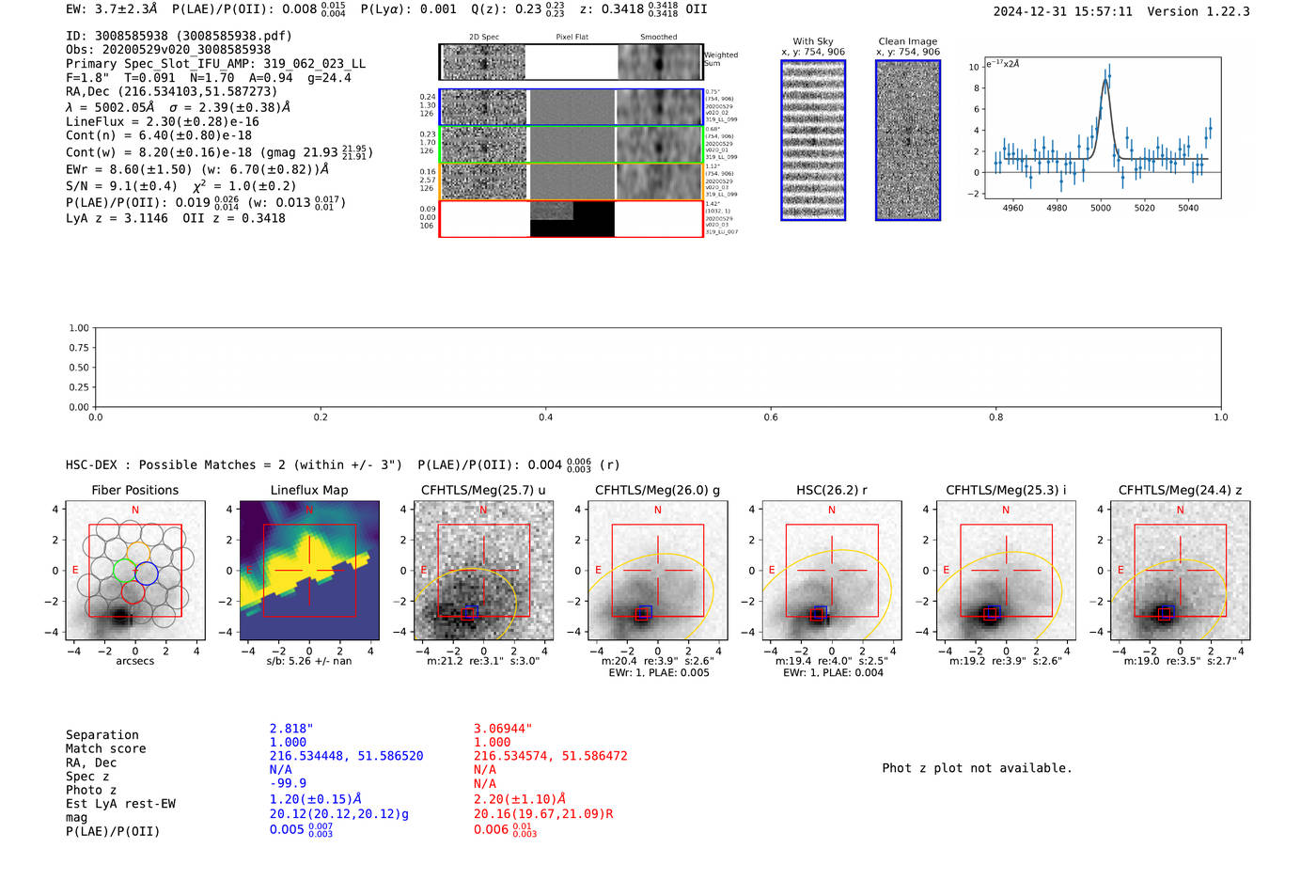Click the 'EWr: 1, PLAE: 0.004' caption

pos(831,672)
